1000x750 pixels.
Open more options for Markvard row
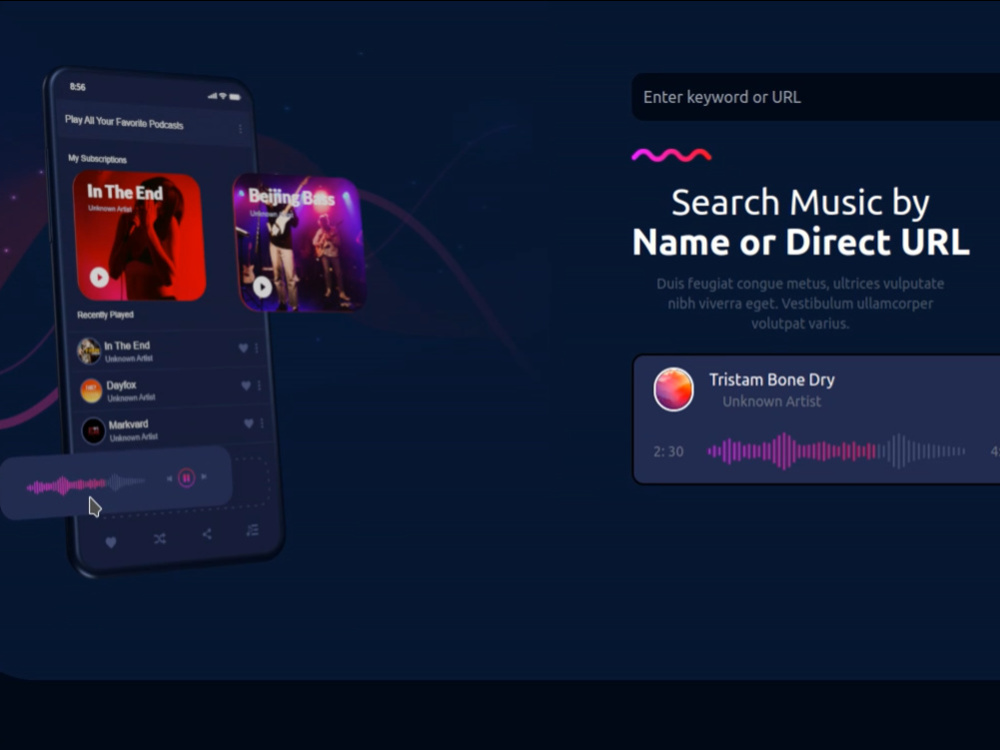pos(262,423)
